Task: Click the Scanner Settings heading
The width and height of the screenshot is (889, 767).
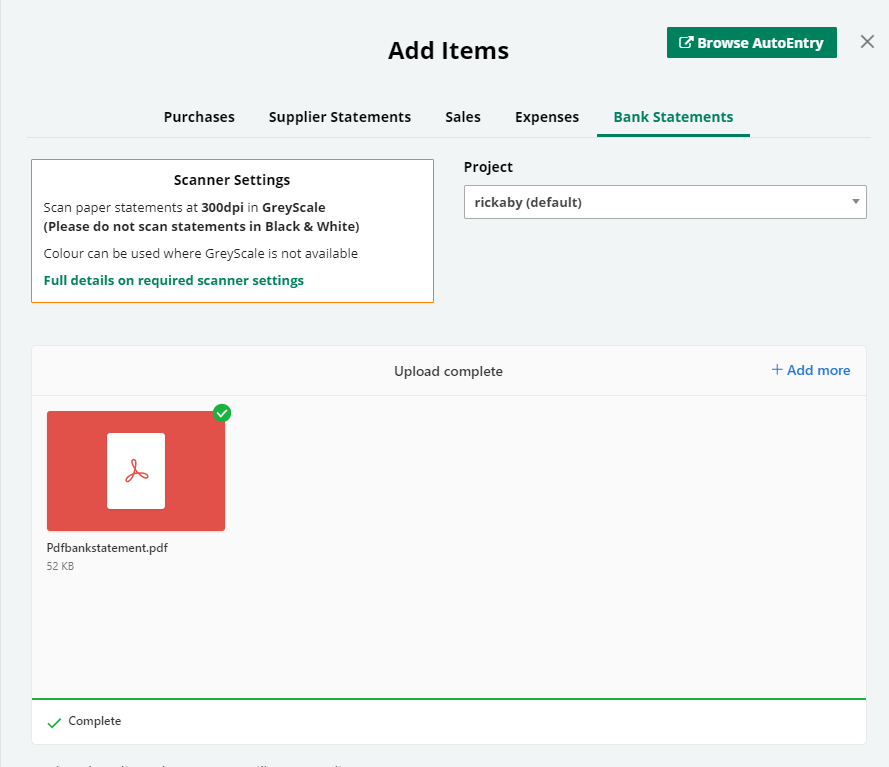Action: coord(232,180)
